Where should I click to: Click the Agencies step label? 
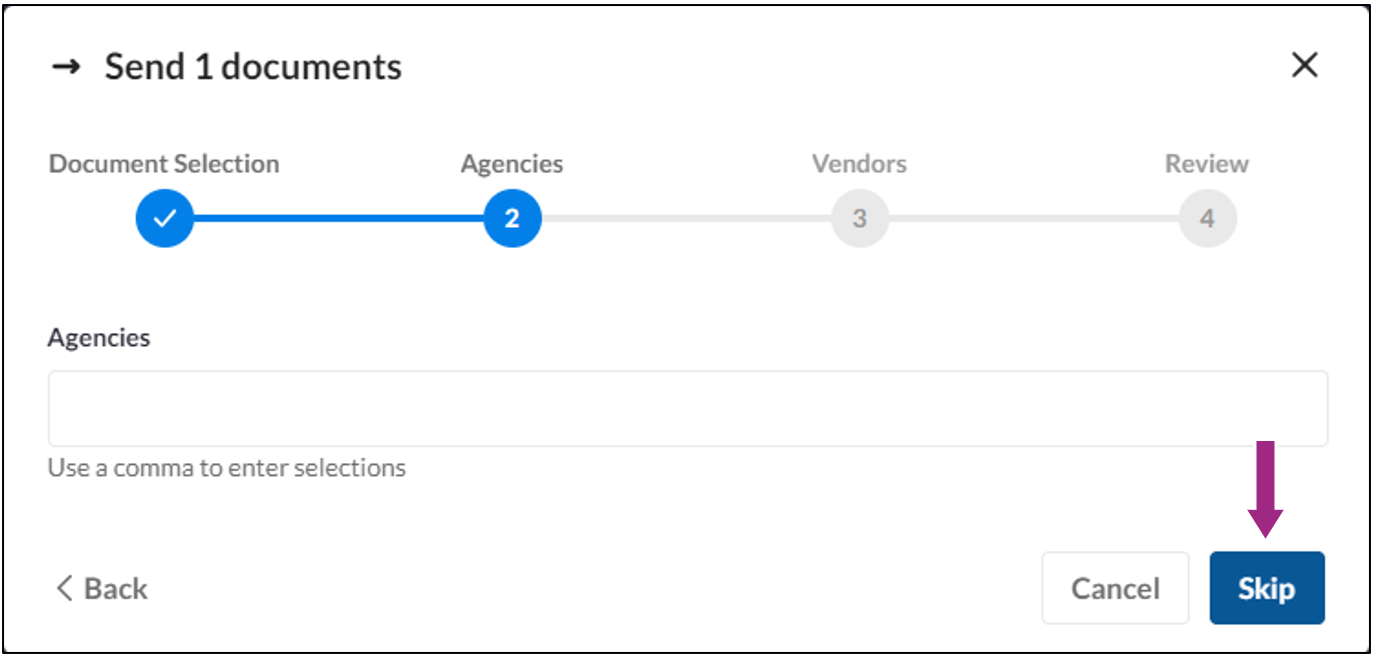tap(511, 163)
